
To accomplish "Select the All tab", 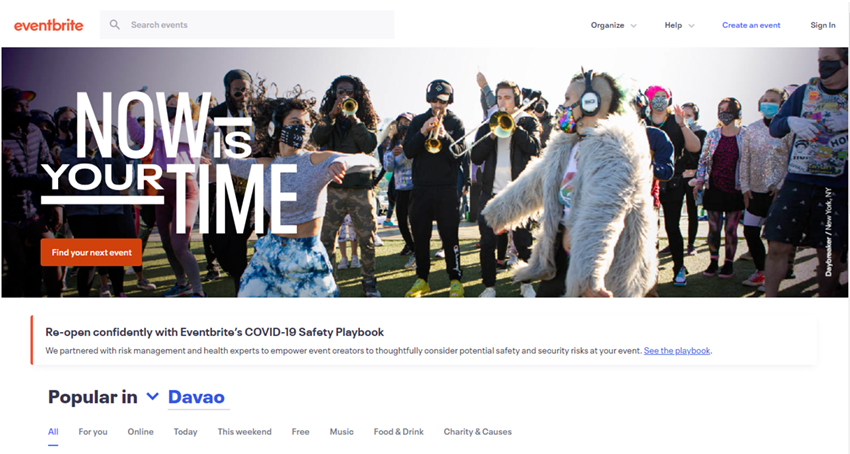I will (53, 432).
